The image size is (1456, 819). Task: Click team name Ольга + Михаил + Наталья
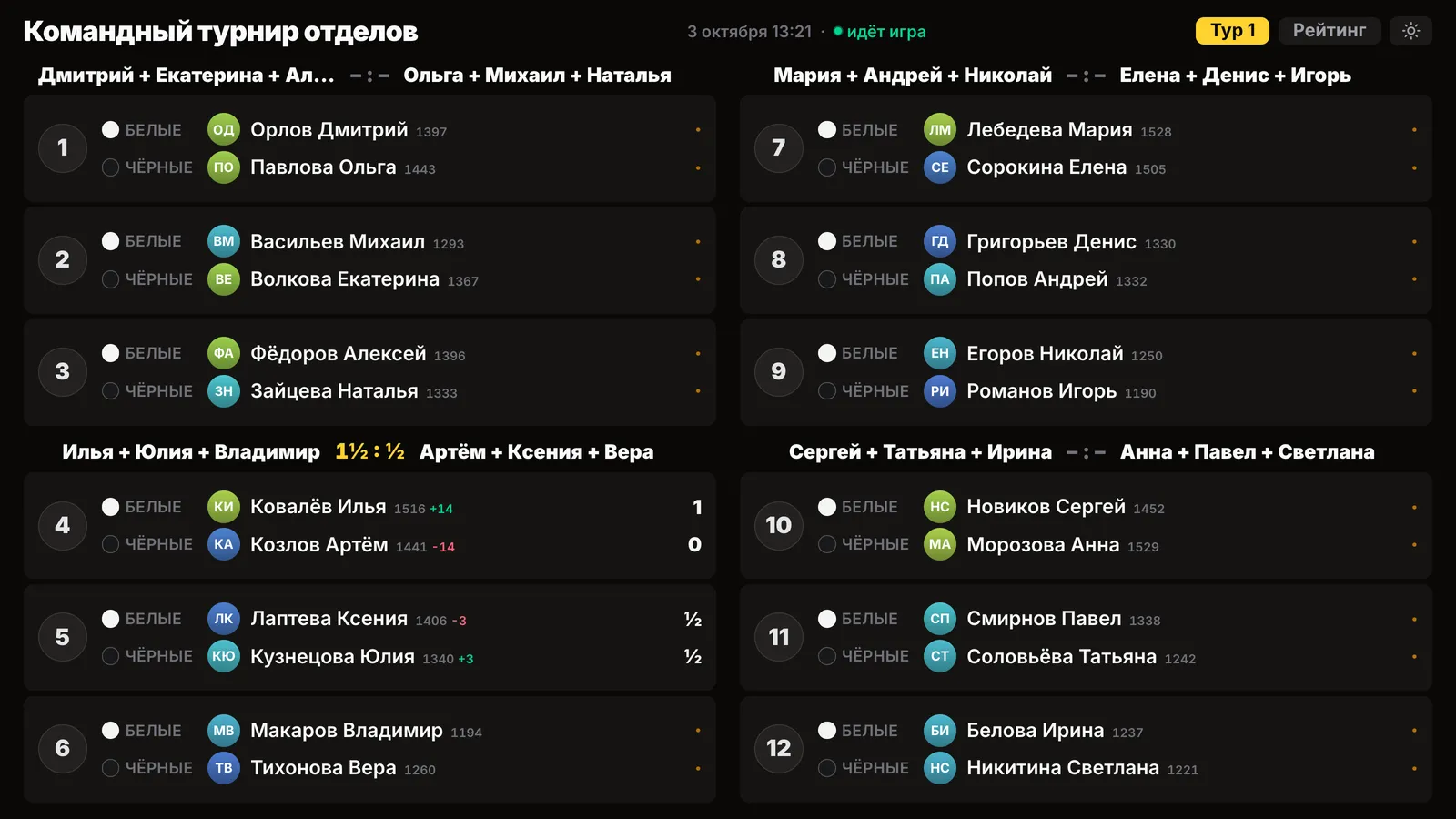[537, 76]
